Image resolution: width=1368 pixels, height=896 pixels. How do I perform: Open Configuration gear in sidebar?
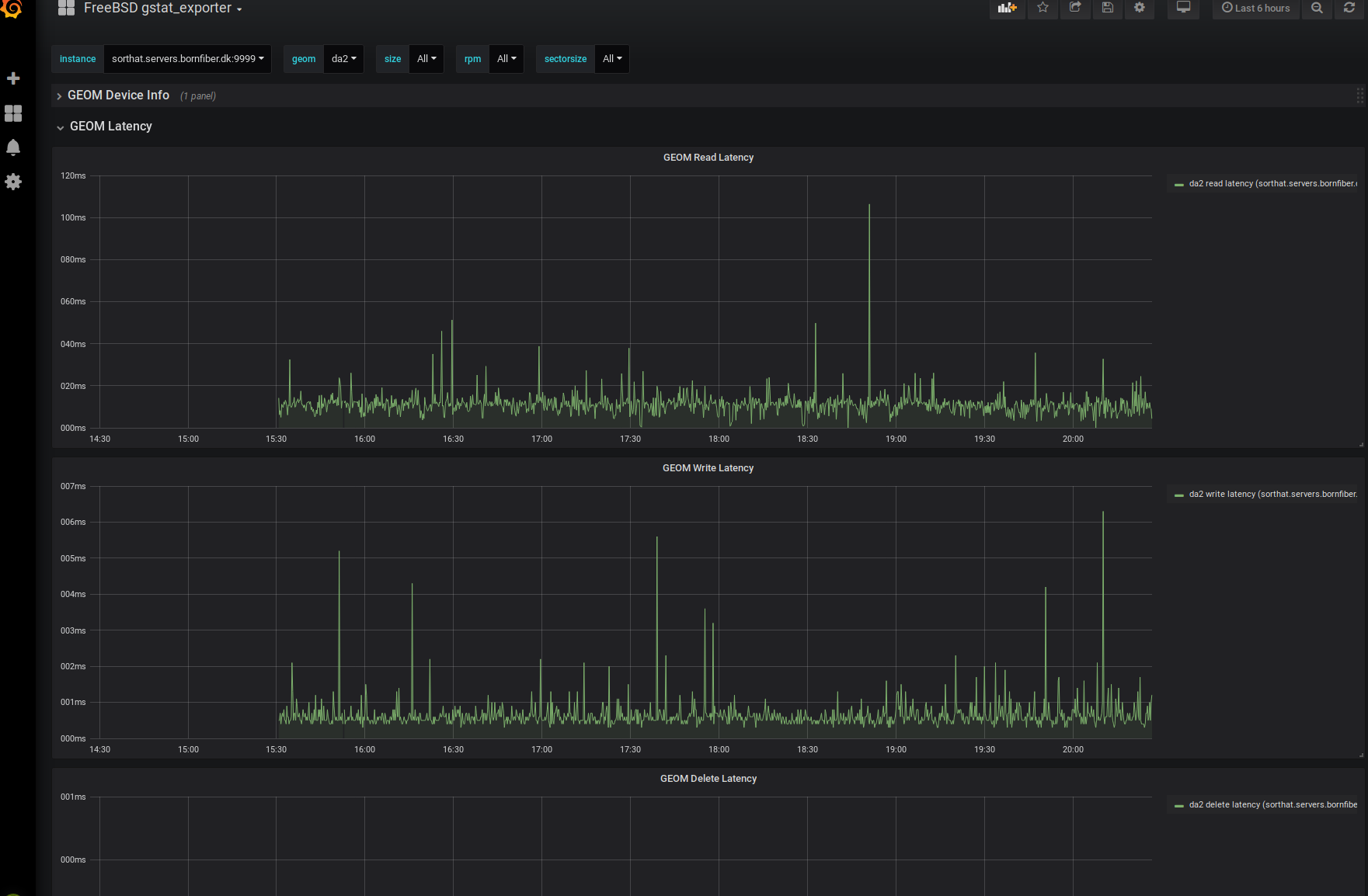13,182
